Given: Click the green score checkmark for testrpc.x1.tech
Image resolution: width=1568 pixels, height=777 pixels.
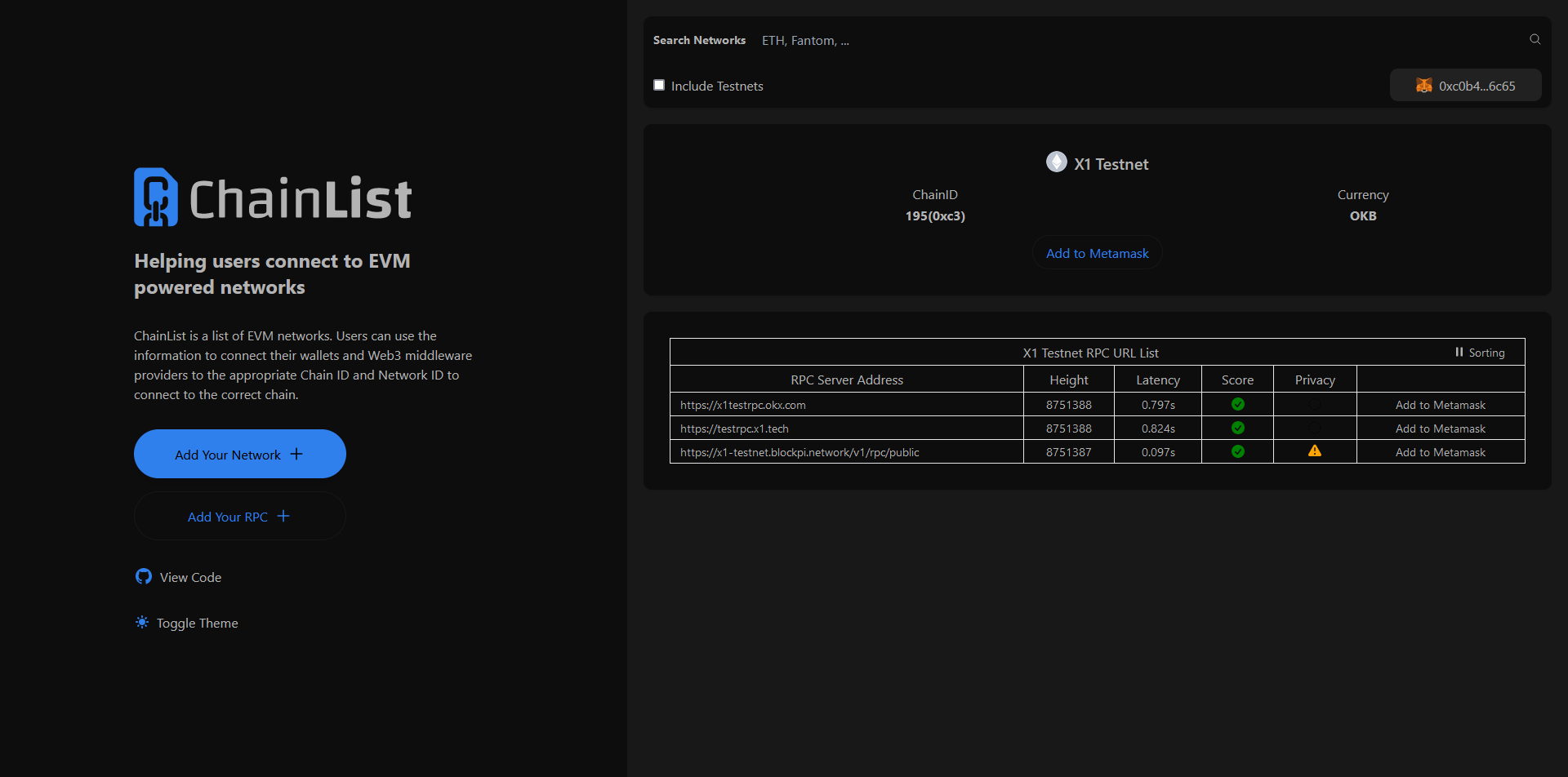Looking at the screenshot, I should coord(1237,428).
